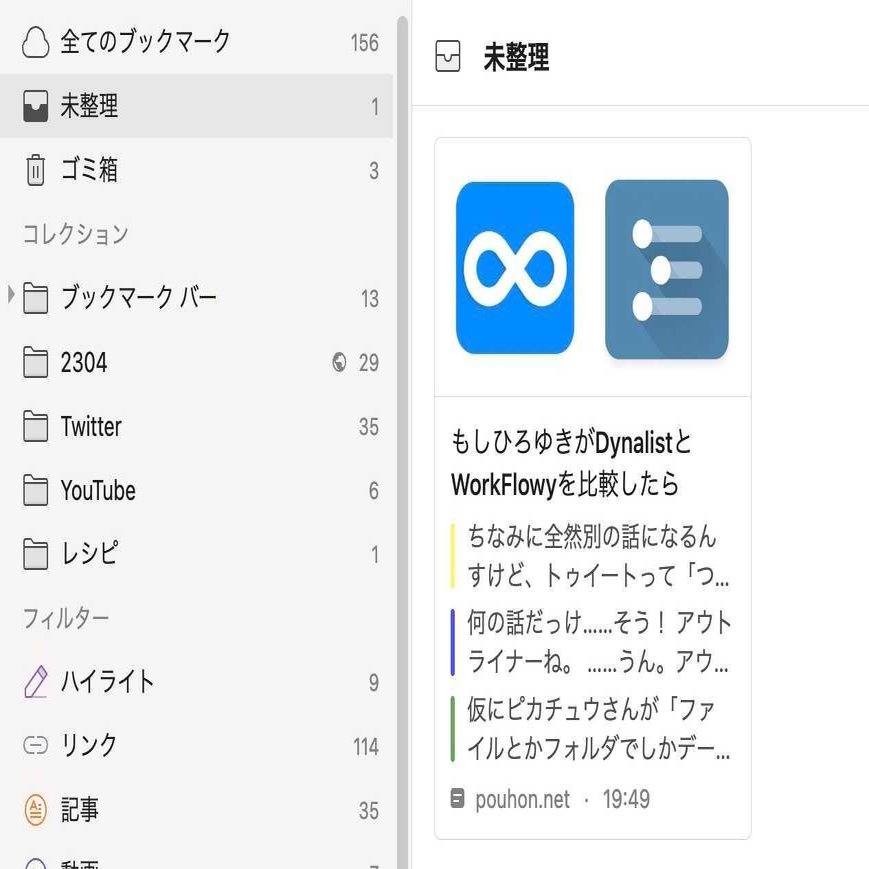
Task: Click the コレクション section header
Action: [x=75, y=233]
